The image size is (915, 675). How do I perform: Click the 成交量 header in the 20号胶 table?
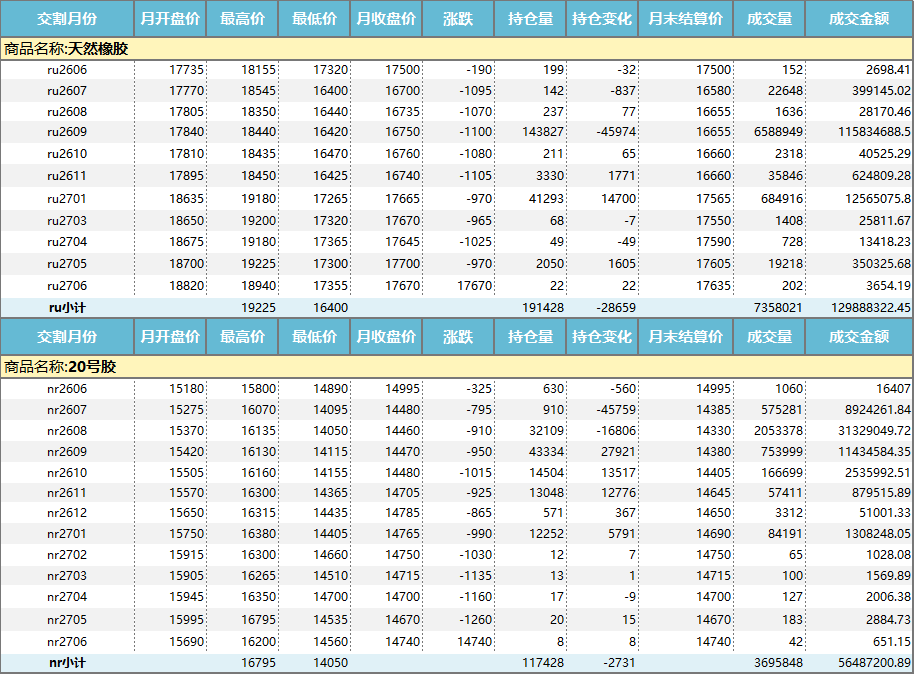(769, 337)
